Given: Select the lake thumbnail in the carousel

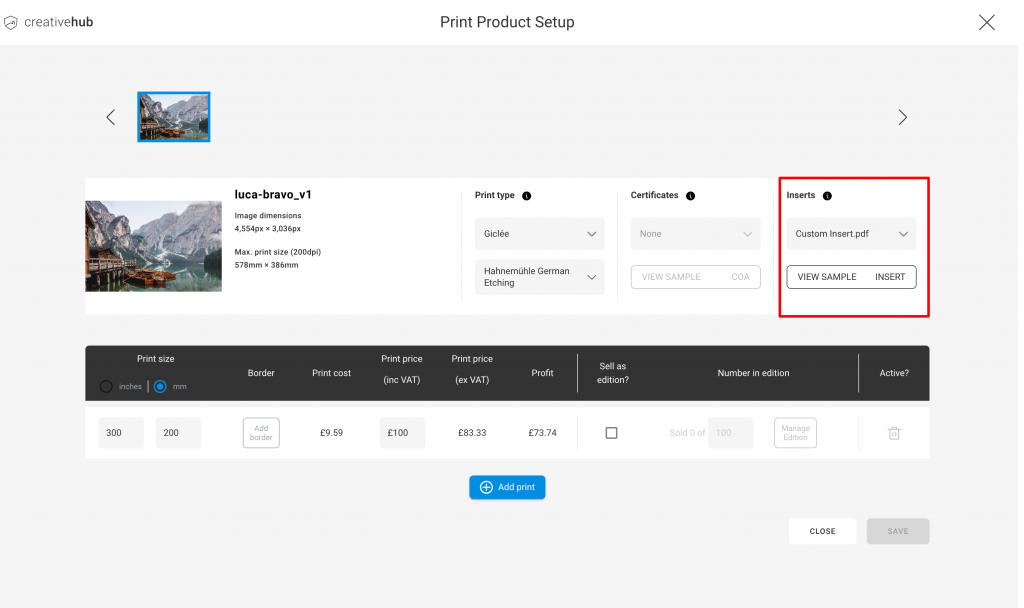Looking at the screenshot, I should click(x=174, y=117).
